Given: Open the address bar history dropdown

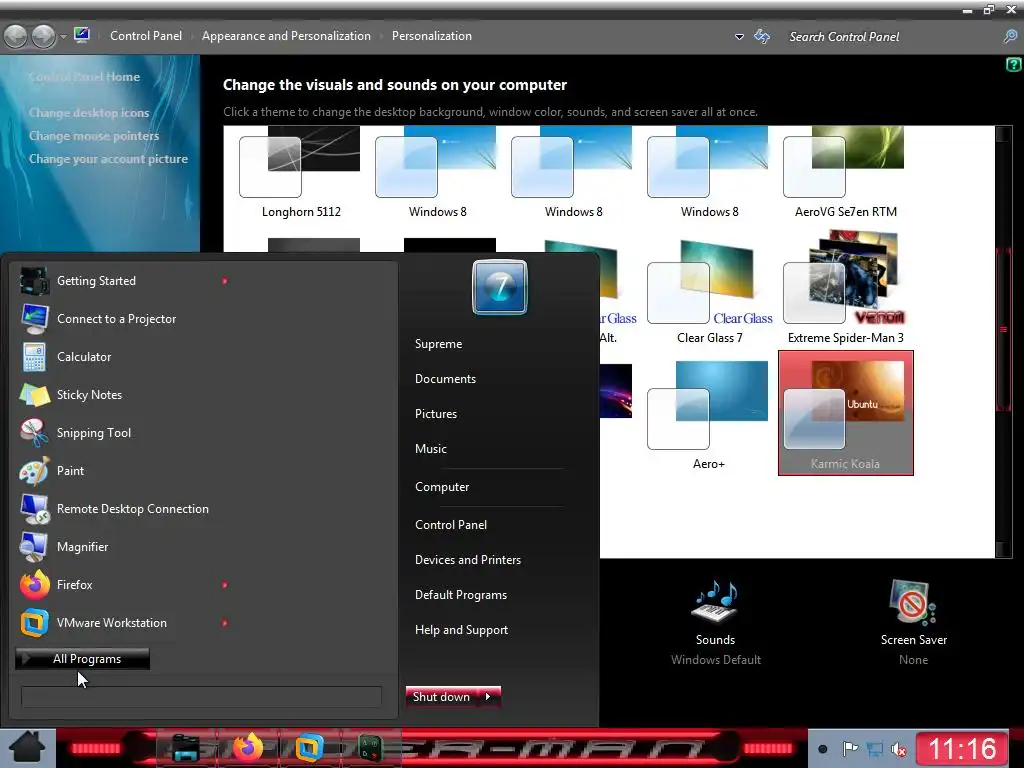Looking at the screenshot, I should pos(739,37).
